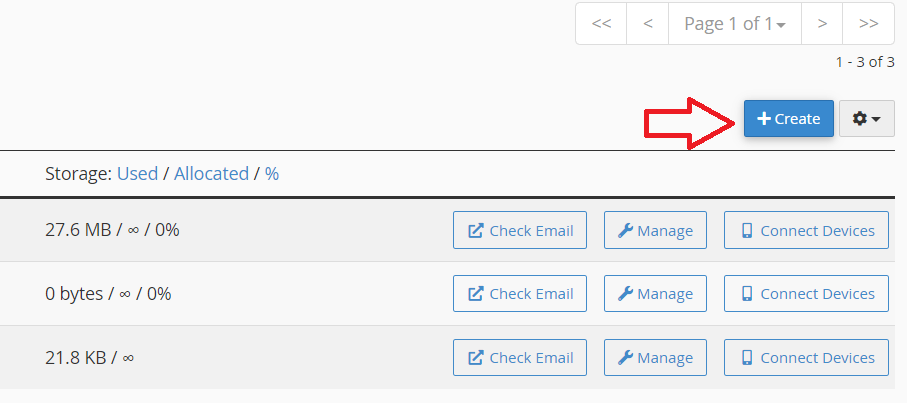Sort by Allocated storage
The width and height of the screenshot is (907, 403).
(211, 173)
